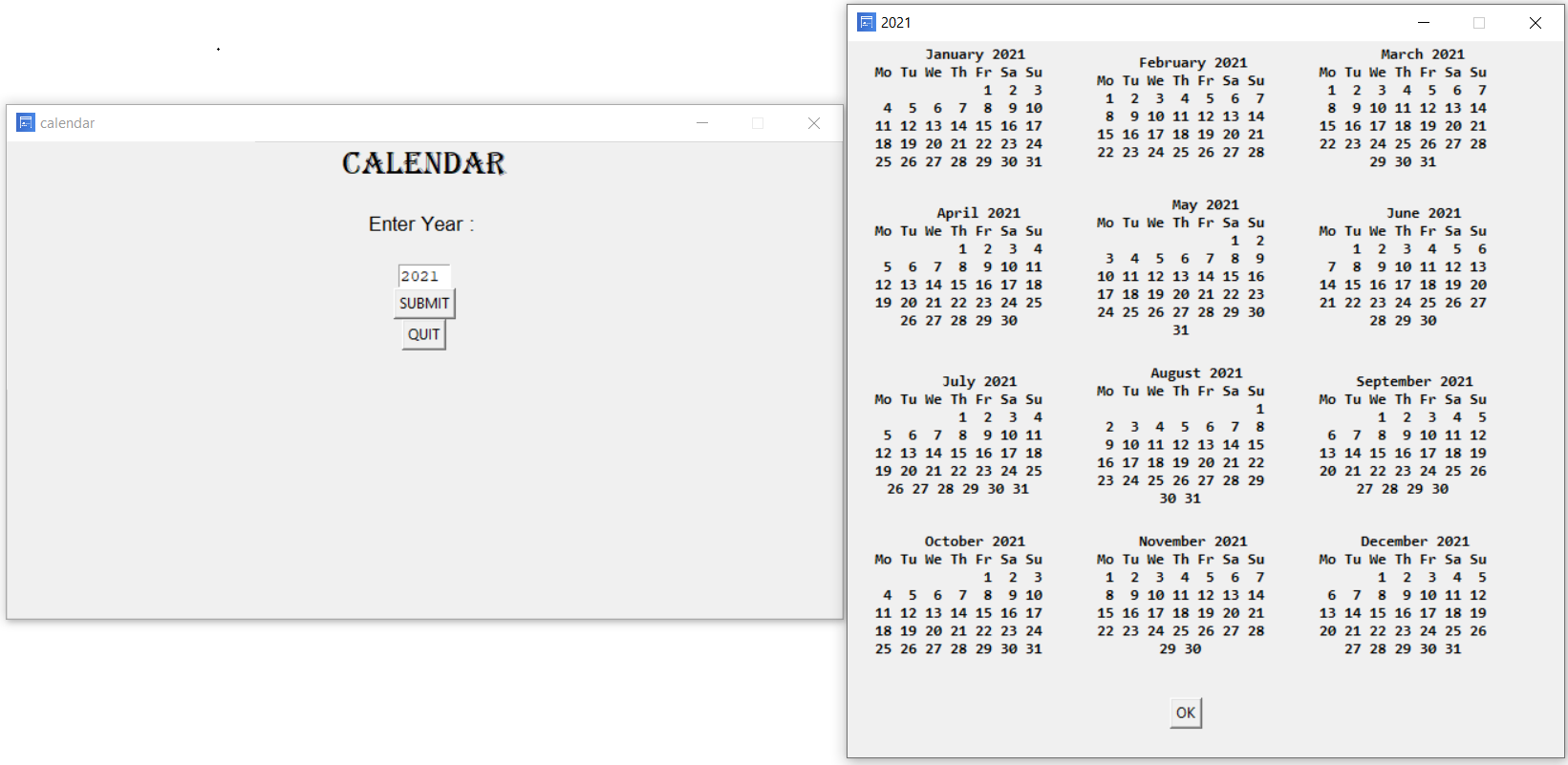Click the 'Enter Year :' label
This screenshot has height=765, width=1568.
pyautogui.click(x=421, y=224)
